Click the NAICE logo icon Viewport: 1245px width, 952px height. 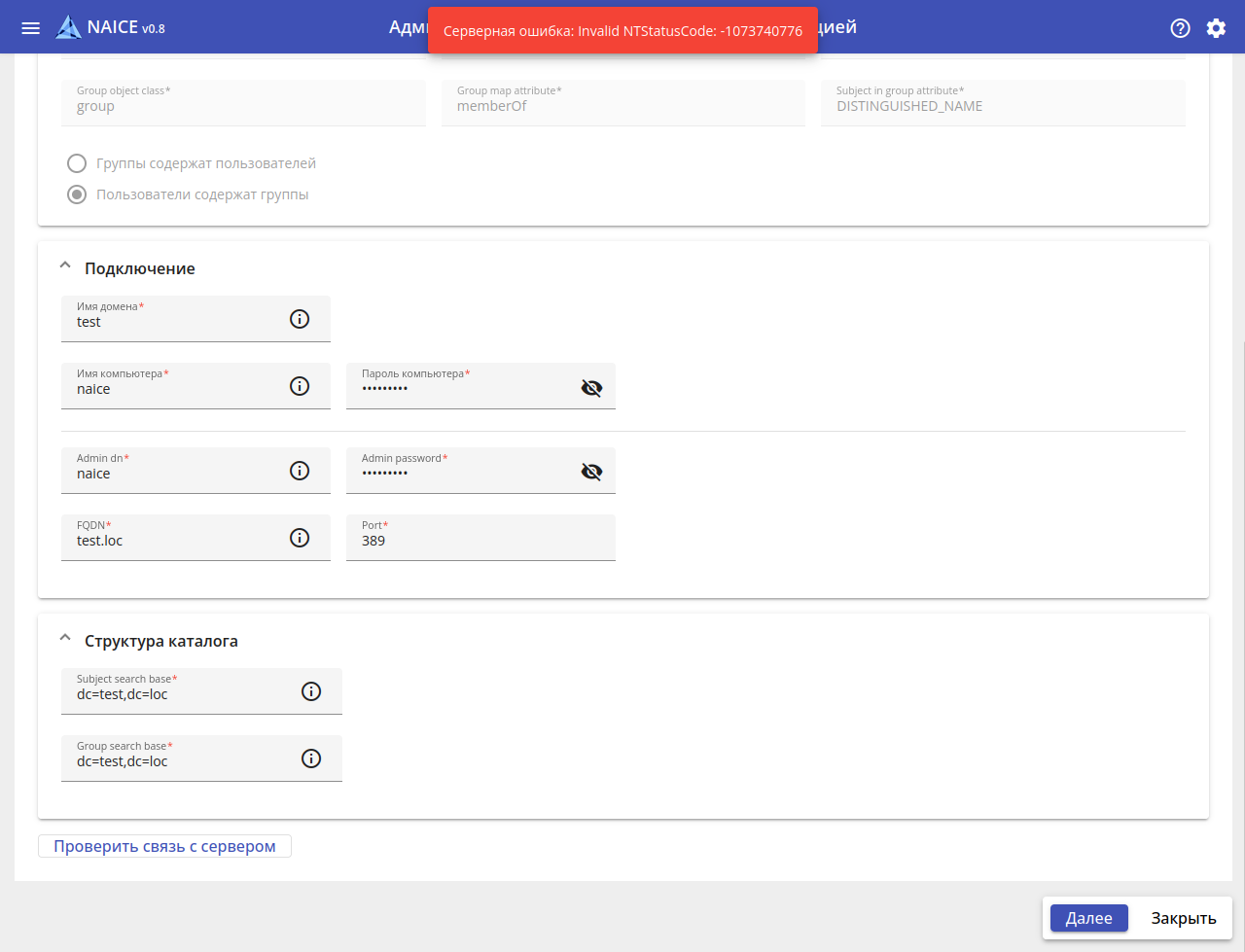click(x=68, y=27)
